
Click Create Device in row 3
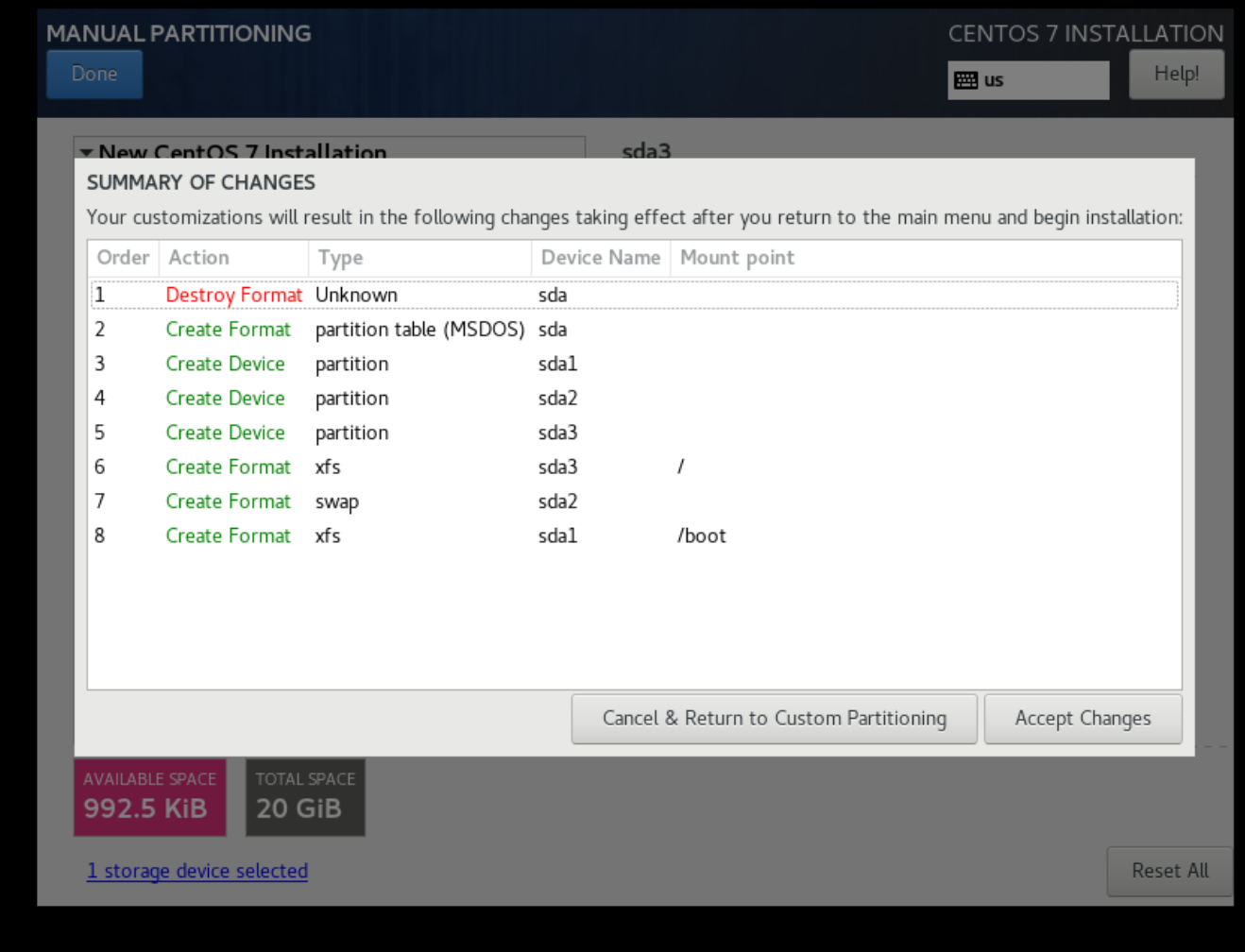(225, 364)
